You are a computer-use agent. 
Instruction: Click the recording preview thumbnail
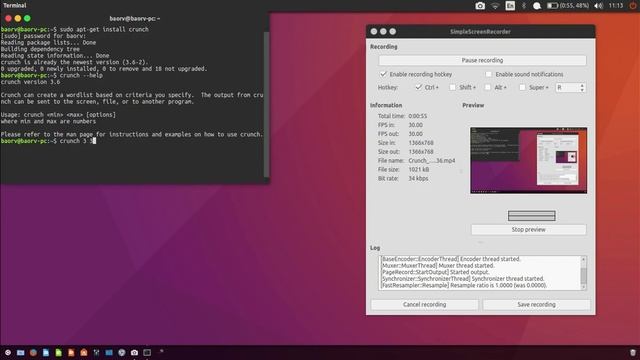click(x=529, y=160)
